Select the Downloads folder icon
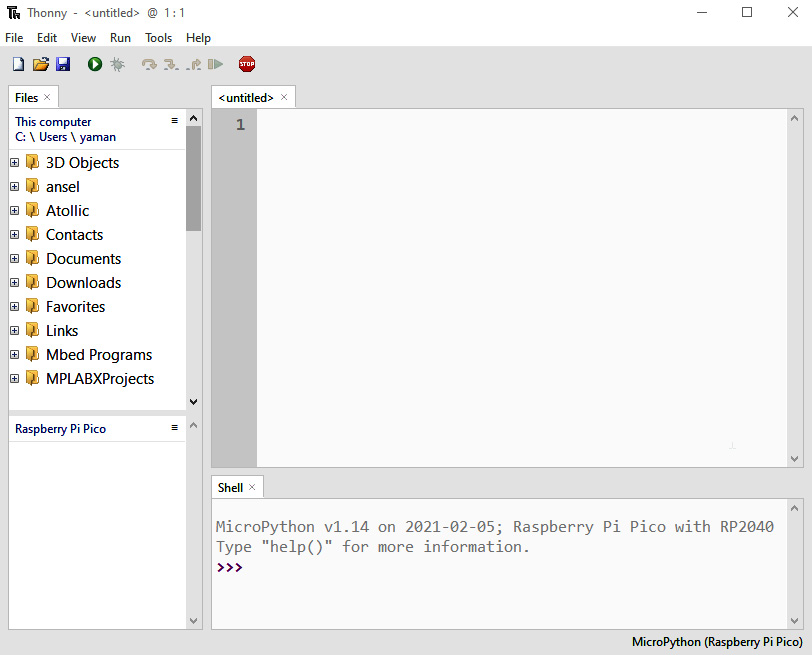Screen dimensions: 812x655 33,282
